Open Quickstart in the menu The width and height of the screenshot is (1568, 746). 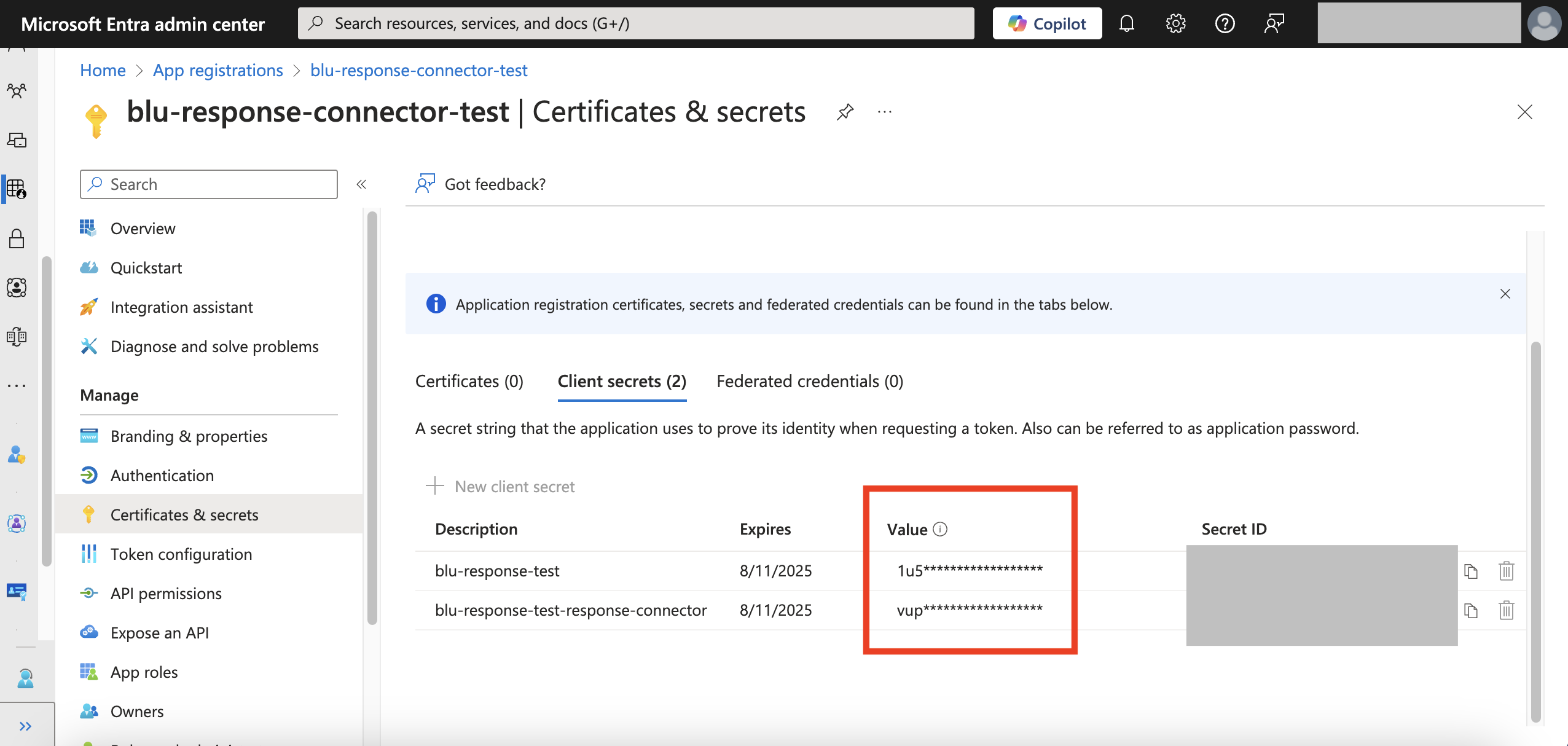[x=209, y=268]
